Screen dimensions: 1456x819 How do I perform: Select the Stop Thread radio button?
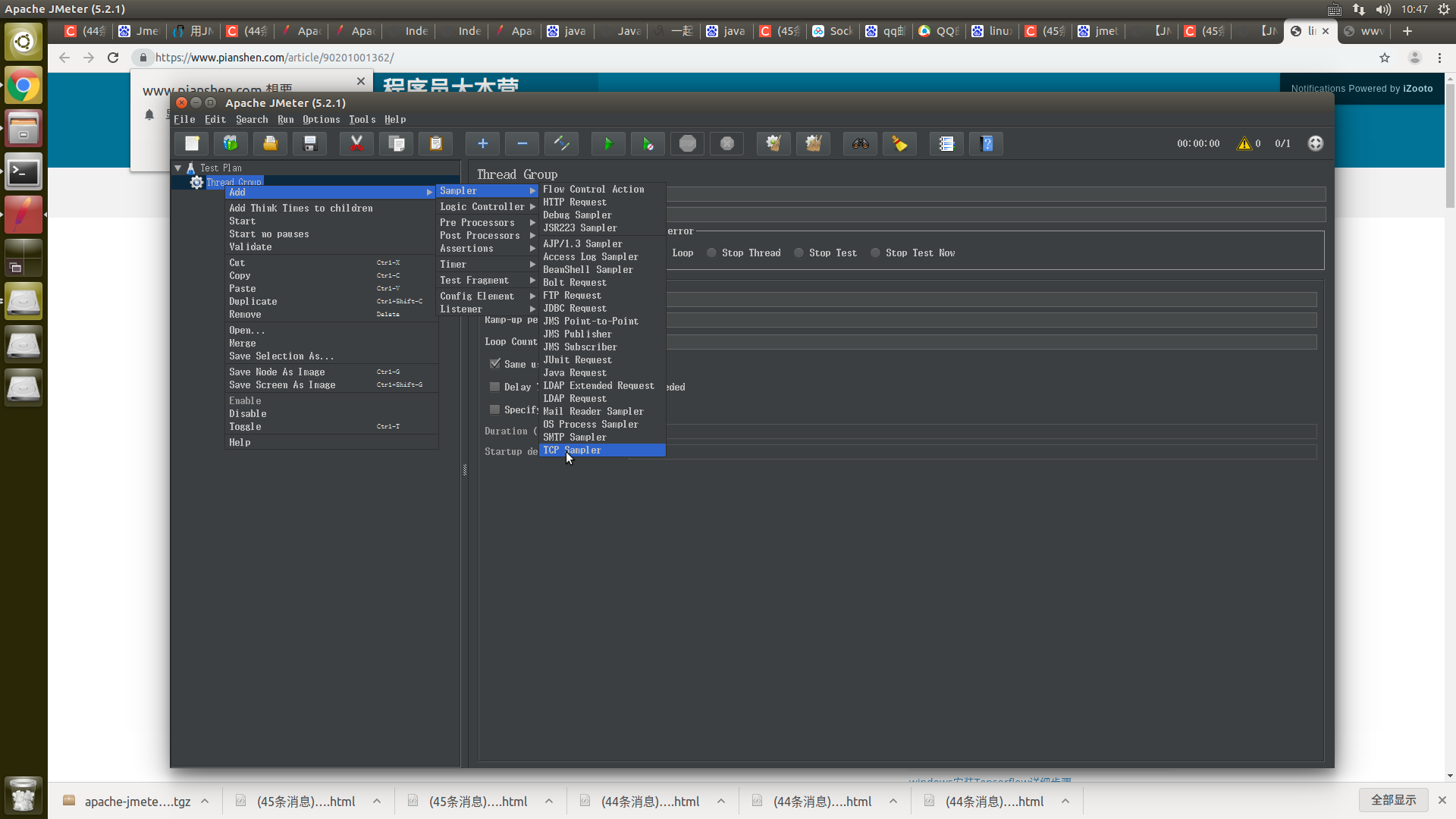[712, 253]
